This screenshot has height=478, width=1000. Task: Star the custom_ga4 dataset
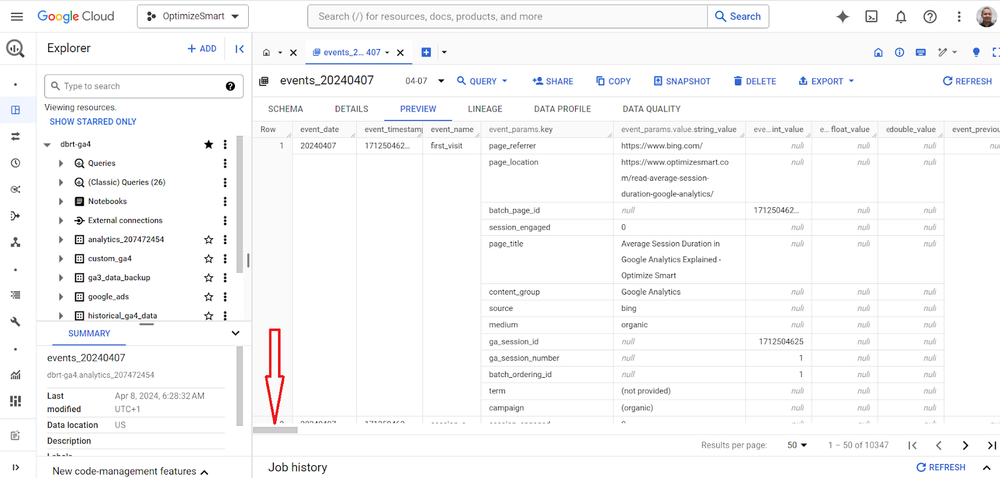(209, 259)
